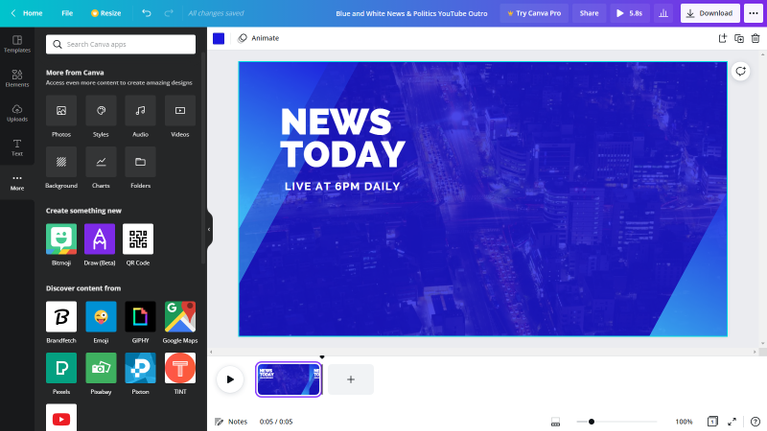The image size is (767, 431).
Task: Open the help question mark icon
Action: click(755, 422)
